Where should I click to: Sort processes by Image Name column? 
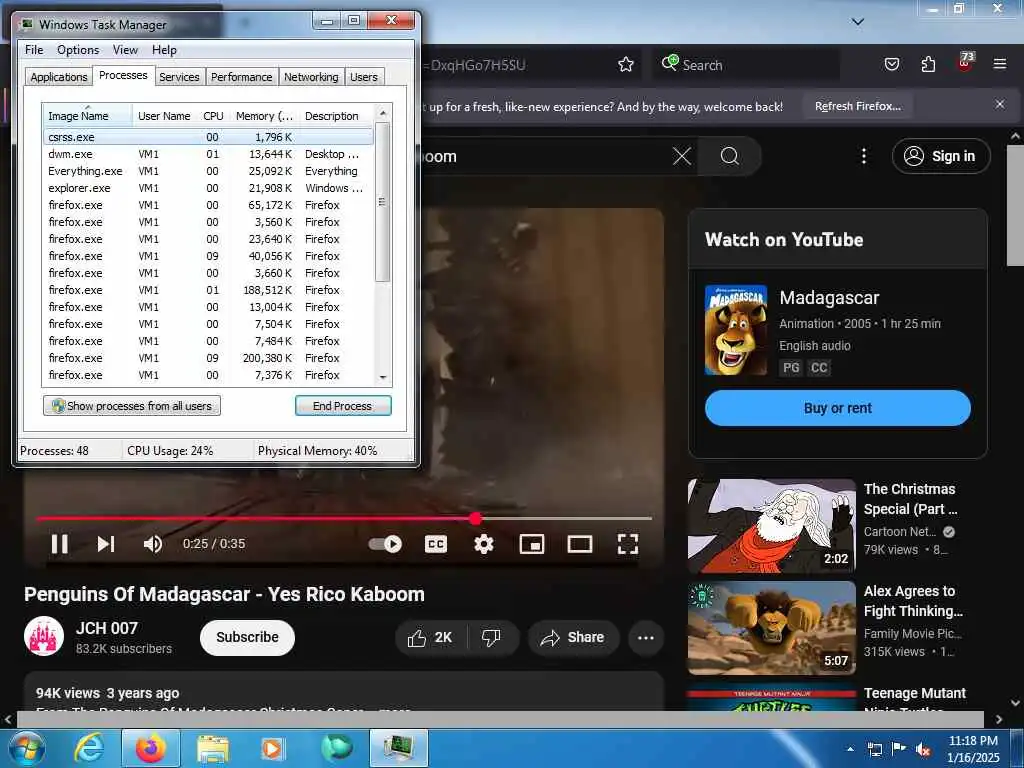click(x=88, y=116)
